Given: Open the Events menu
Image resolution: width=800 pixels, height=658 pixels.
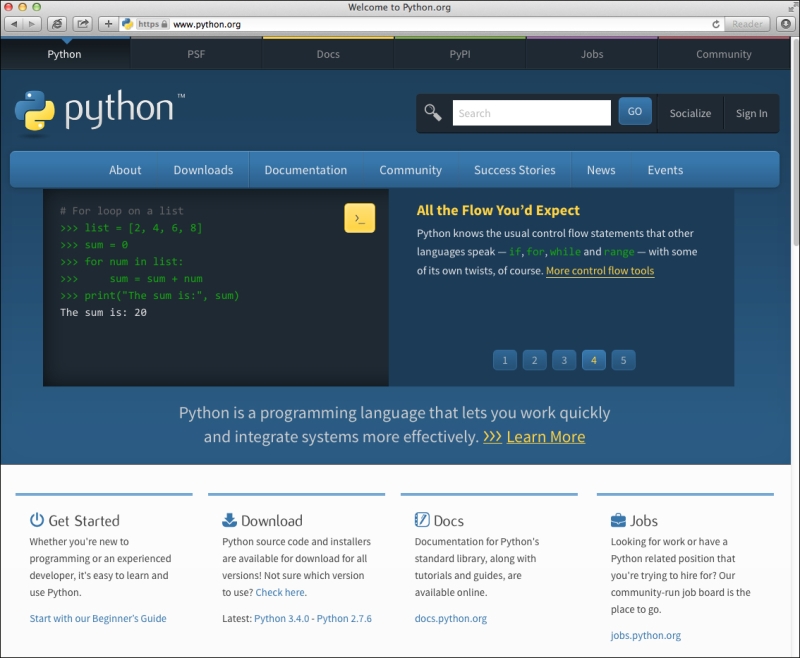Looking at the screenshot, I should click(x=665, y=170).
